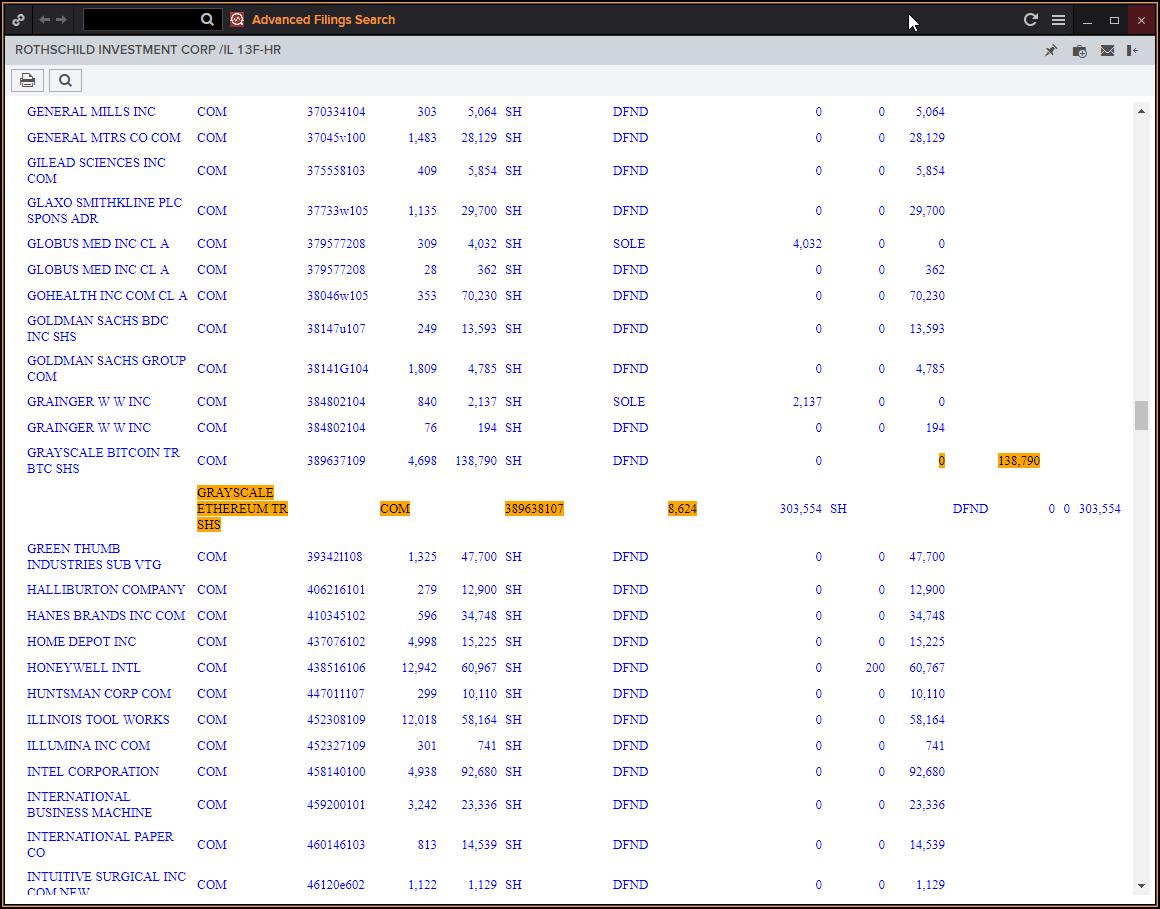Open the hamburger menu

click(1059, 20)
